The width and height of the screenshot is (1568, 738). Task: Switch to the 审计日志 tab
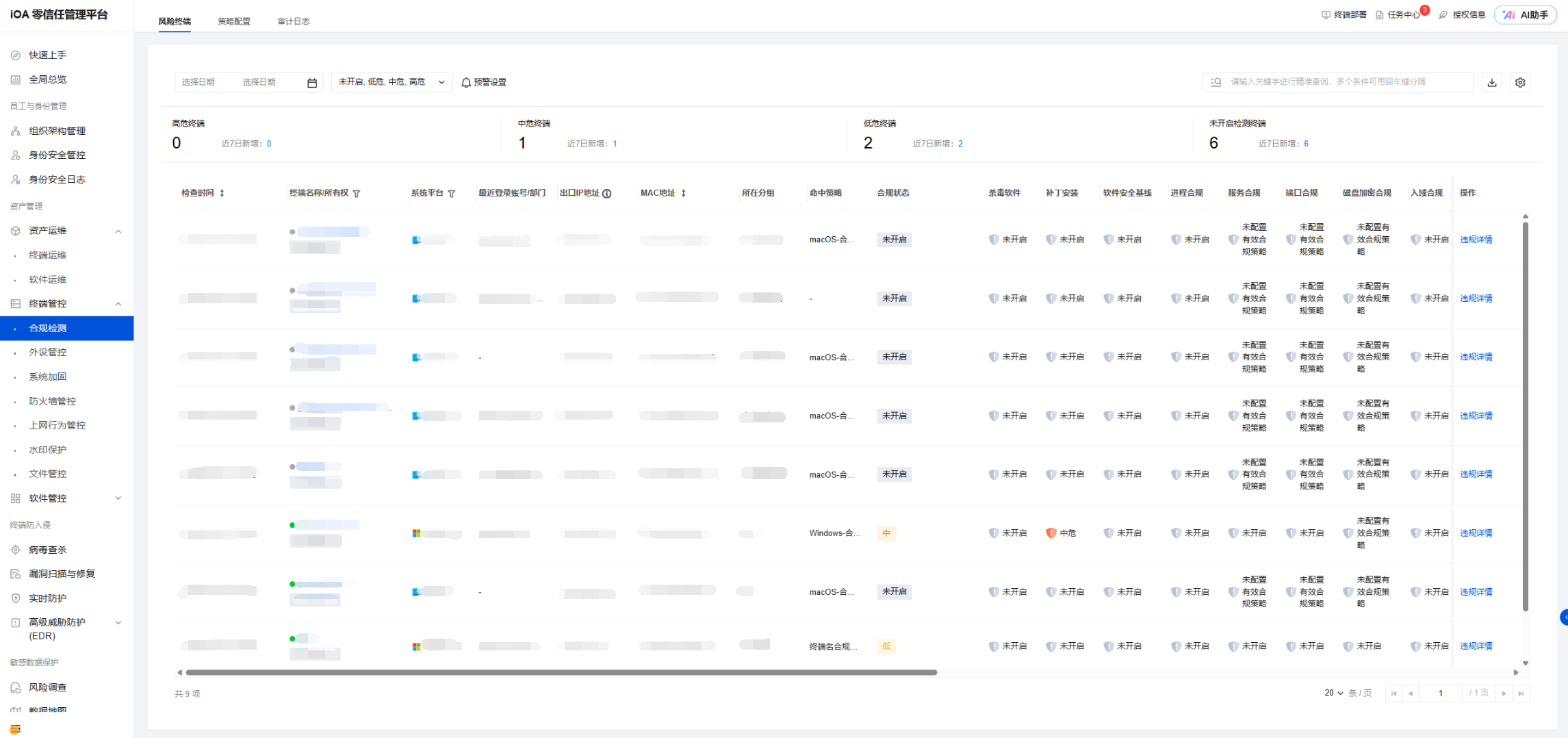click(x=294, y=21)
